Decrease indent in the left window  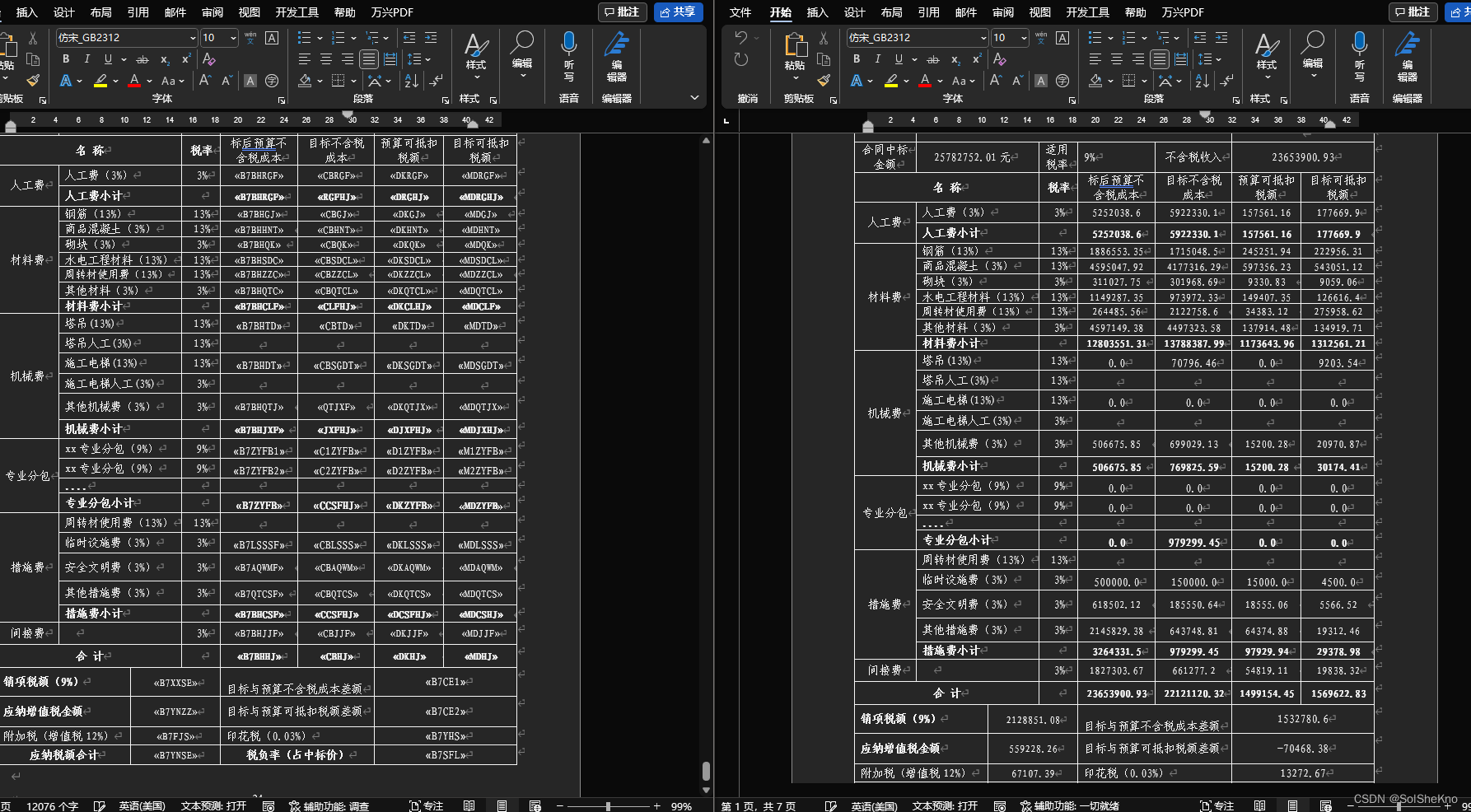pos(409,38)
